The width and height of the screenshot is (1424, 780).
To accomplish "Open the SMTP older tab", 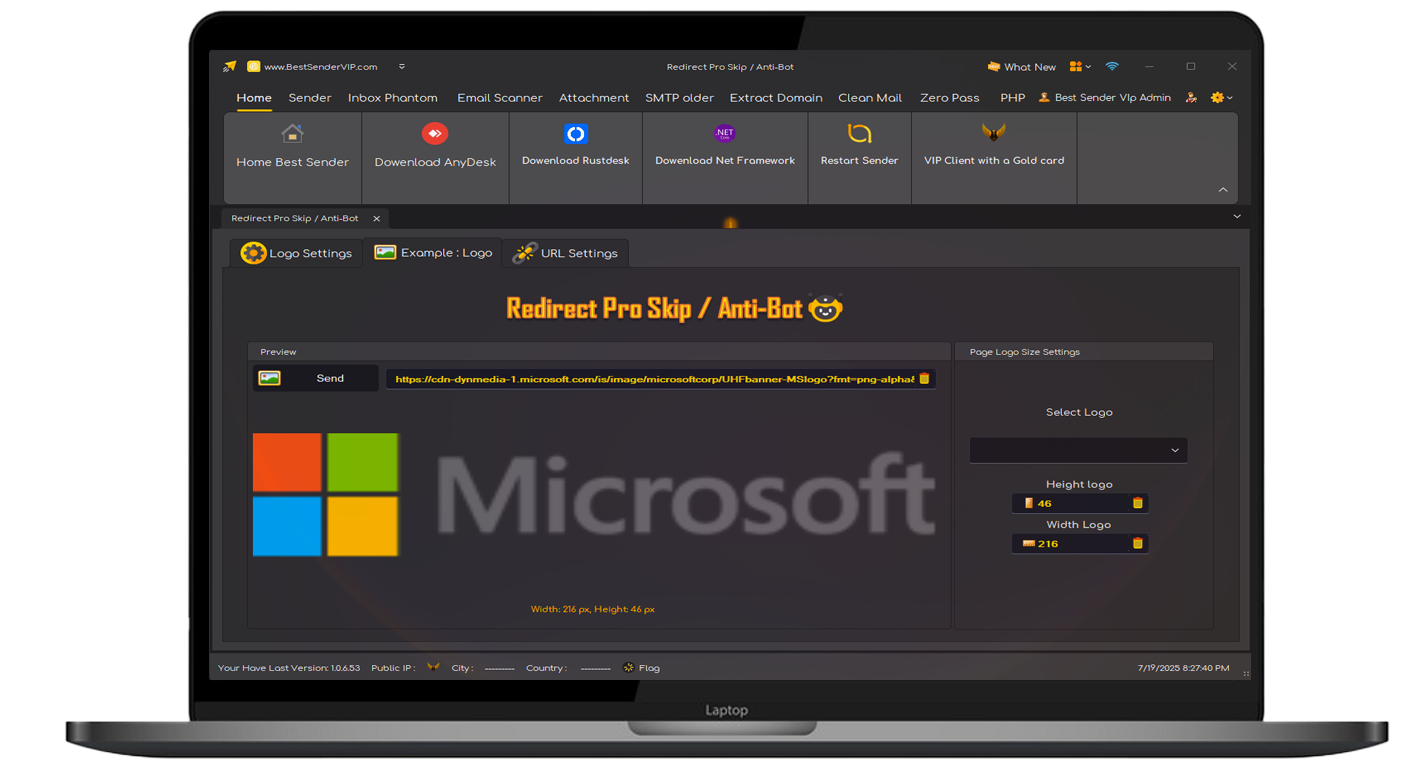I will [x=680, y=98].
